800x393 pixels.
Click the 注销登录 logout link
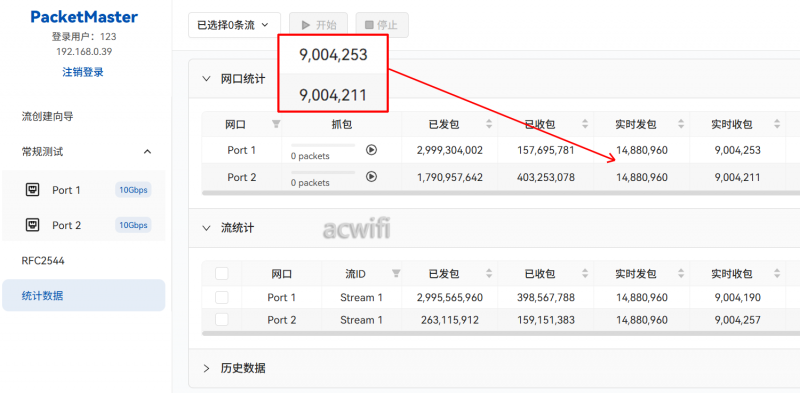[83, 72]
